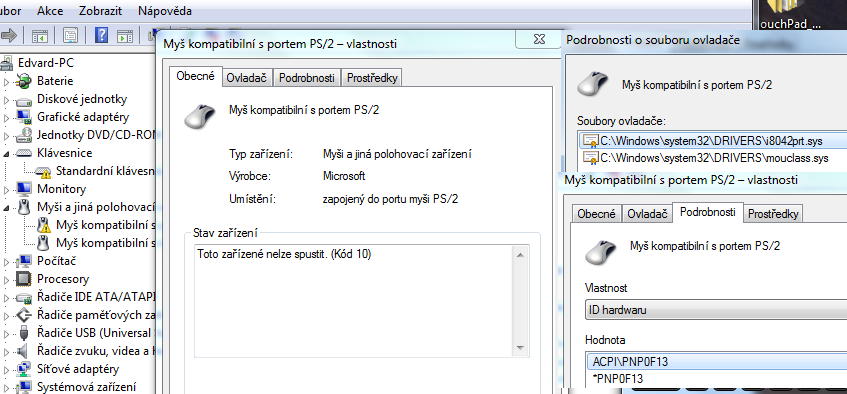The image size is (847, 394).
Task: Click the Monitory monitor icon
Action: (24, 189)
